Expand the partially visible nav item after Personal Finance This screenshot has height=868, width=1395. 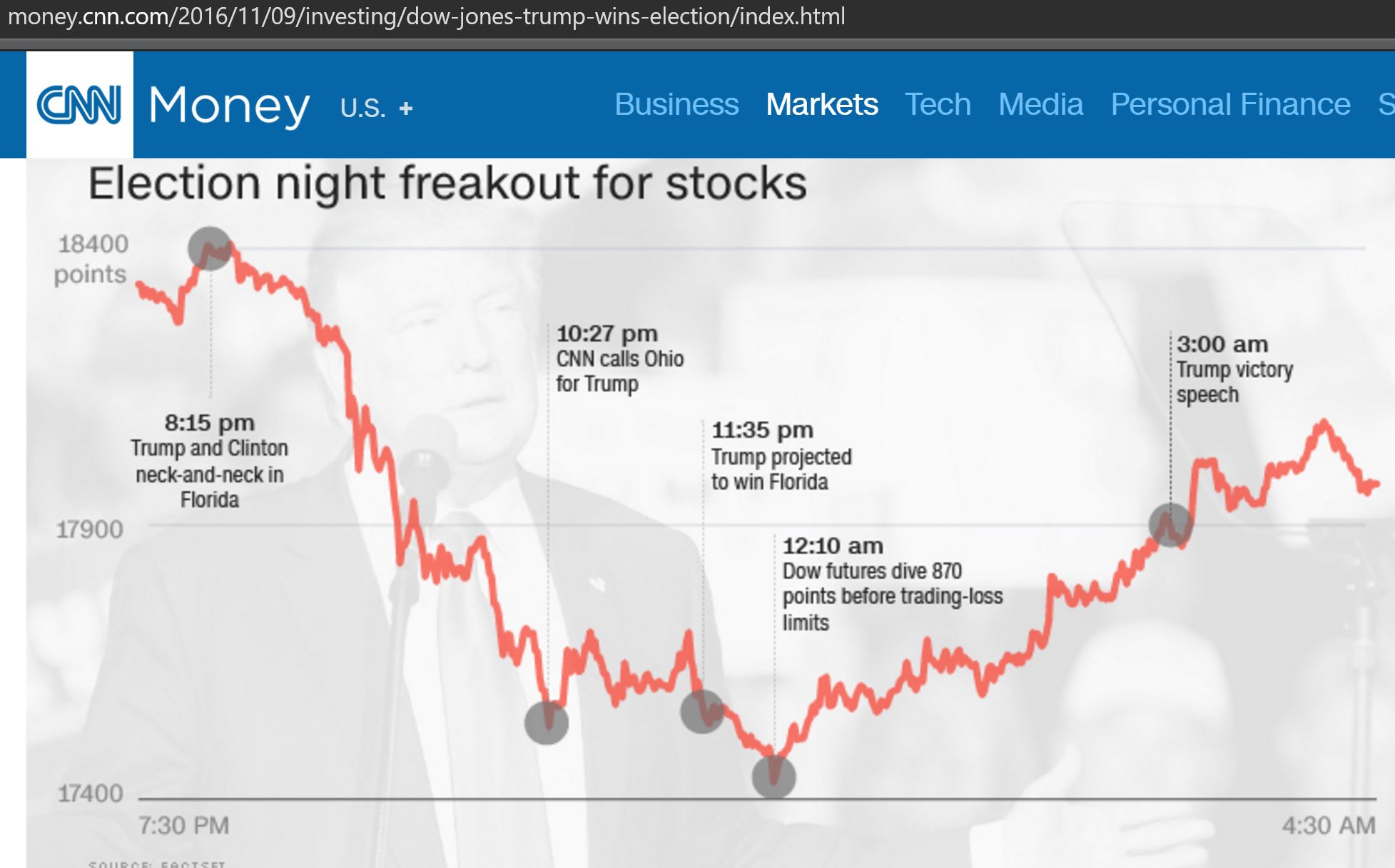pyautogui.click(x=1387, y=104)
